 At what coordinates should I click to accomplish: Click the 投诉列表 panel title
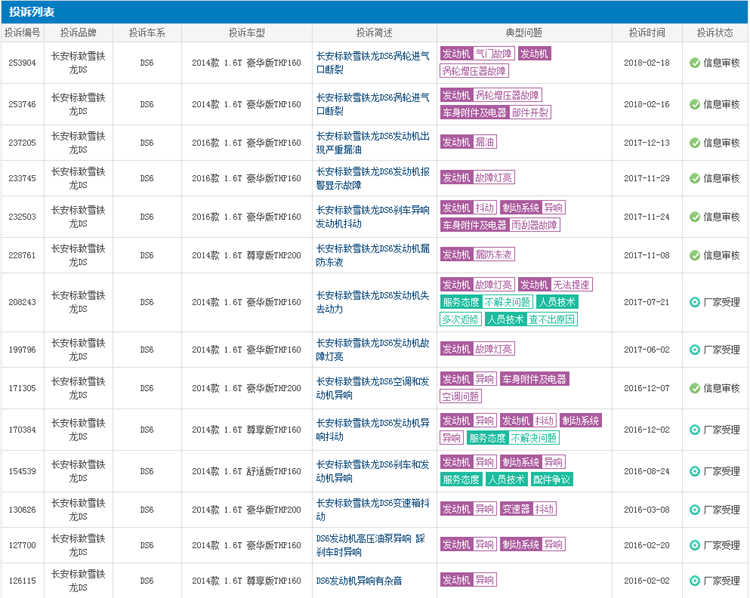[x=32, y=12]
